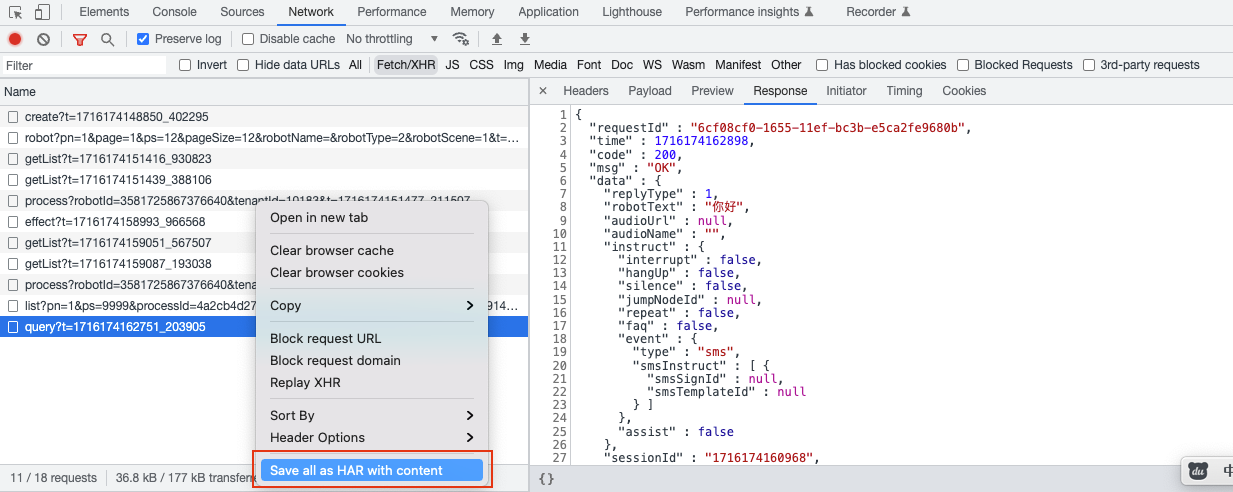This screenshot has height=492, width=1233.
Task: Stop recording network log red button
Action: 15,39
